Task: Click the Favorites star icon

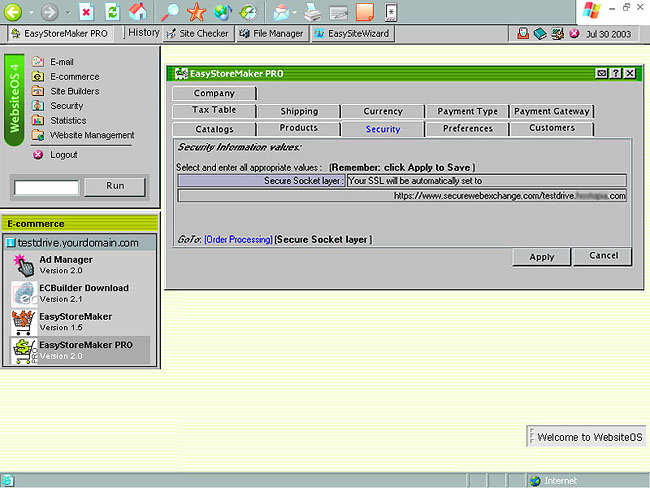Action: coord(196,12)
